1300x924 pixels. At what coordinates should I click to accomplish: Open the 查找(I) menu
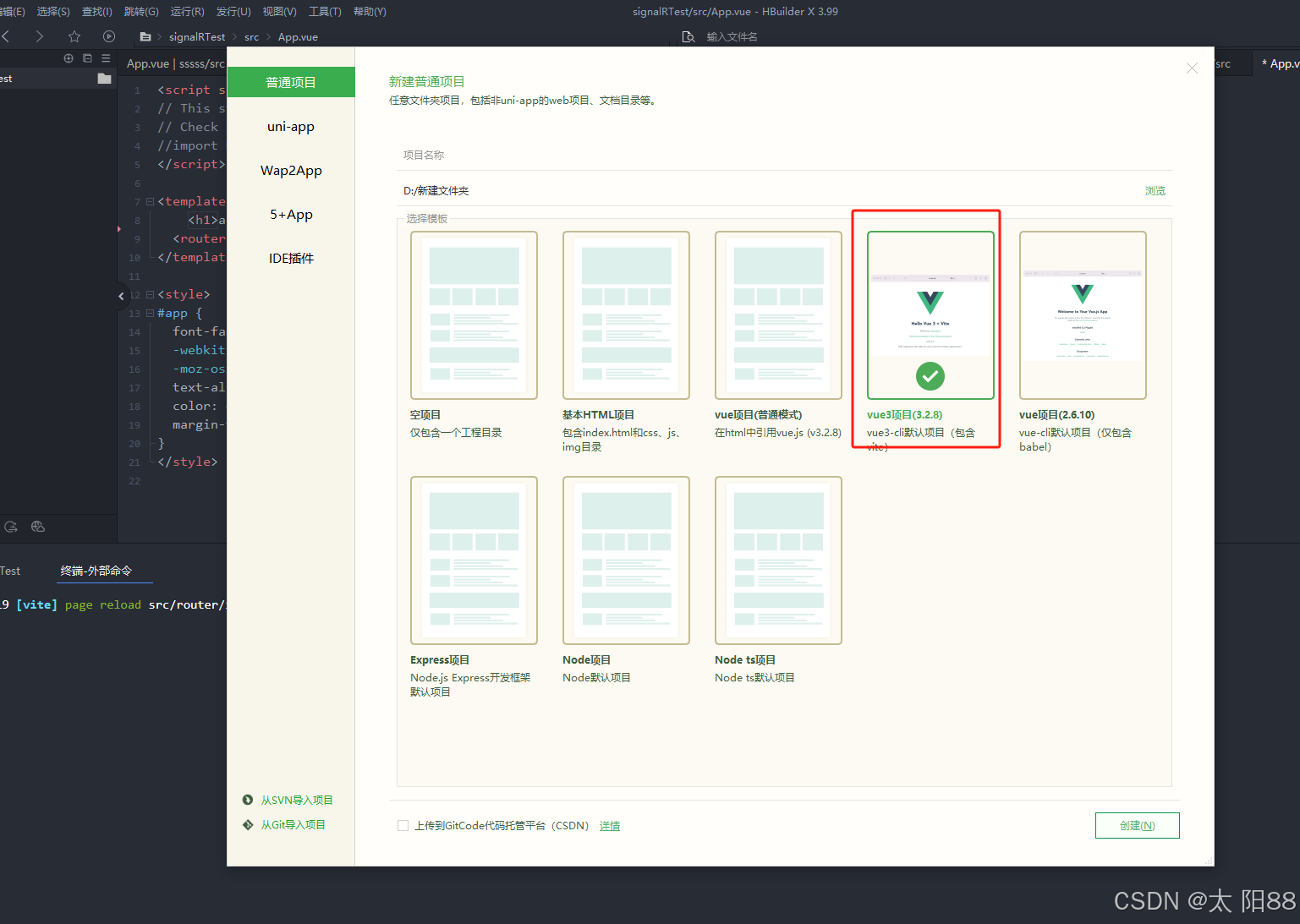click(97, 11)
